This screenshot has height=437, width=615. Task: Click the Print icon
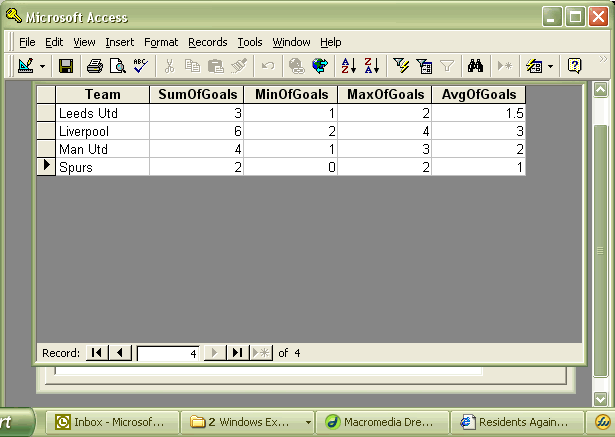pos(95,66)
